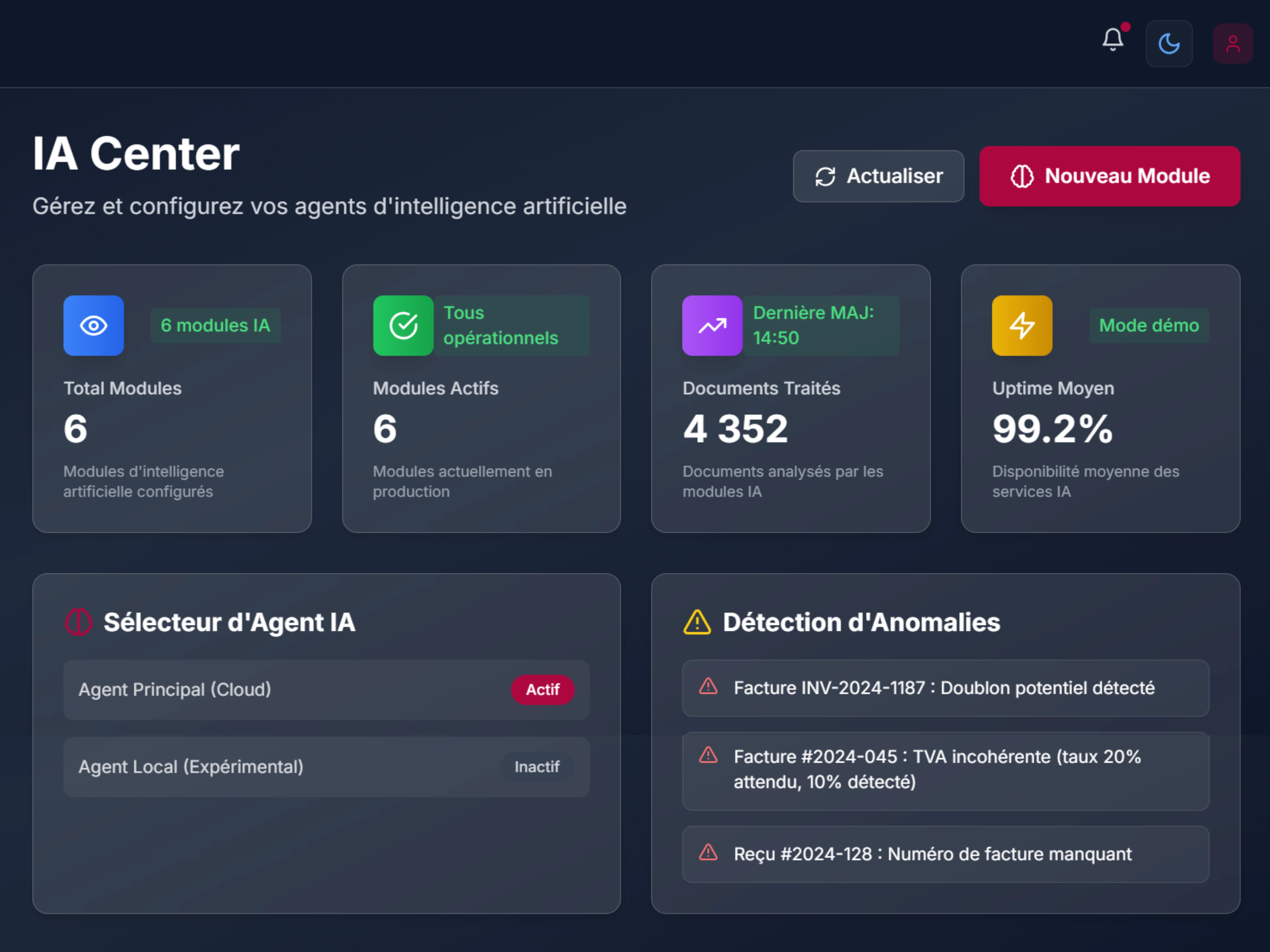This screenshot has width=1270, height=952.
Task: Select the Agent Principal (Cloud) row
Action: (x=287, y=689)
